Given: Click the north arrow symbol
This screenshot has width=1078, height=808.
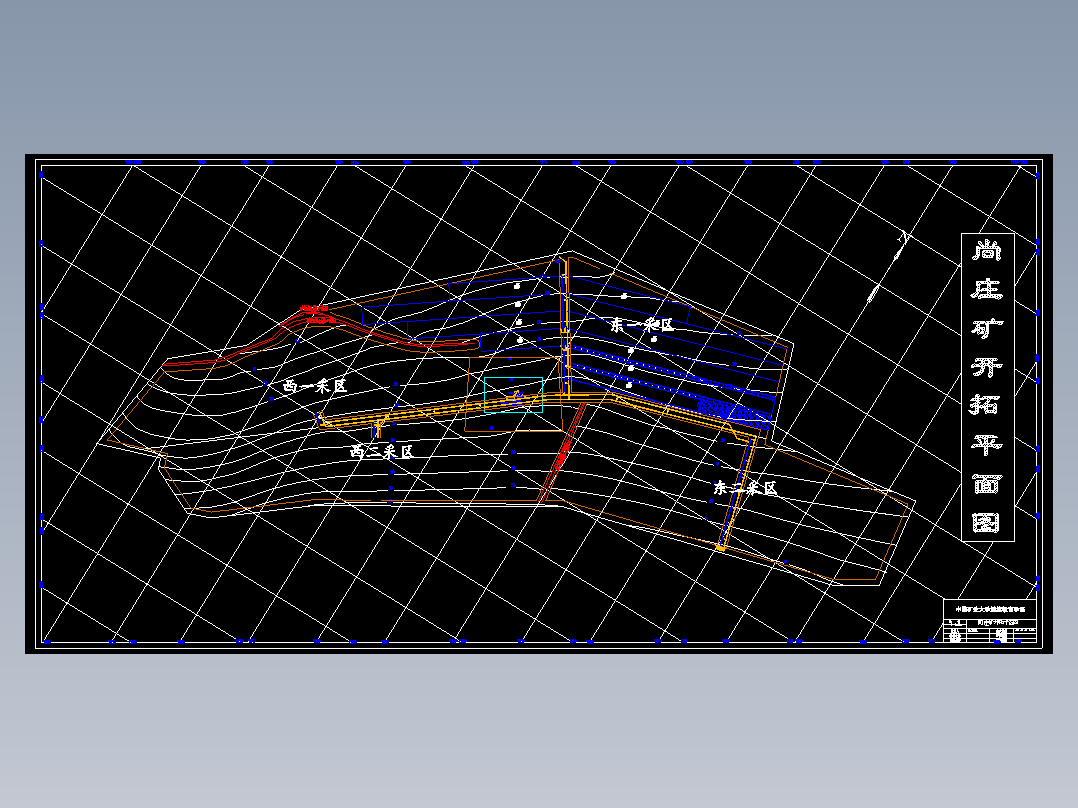Looking at the screenshot, I should click(890, 267).
